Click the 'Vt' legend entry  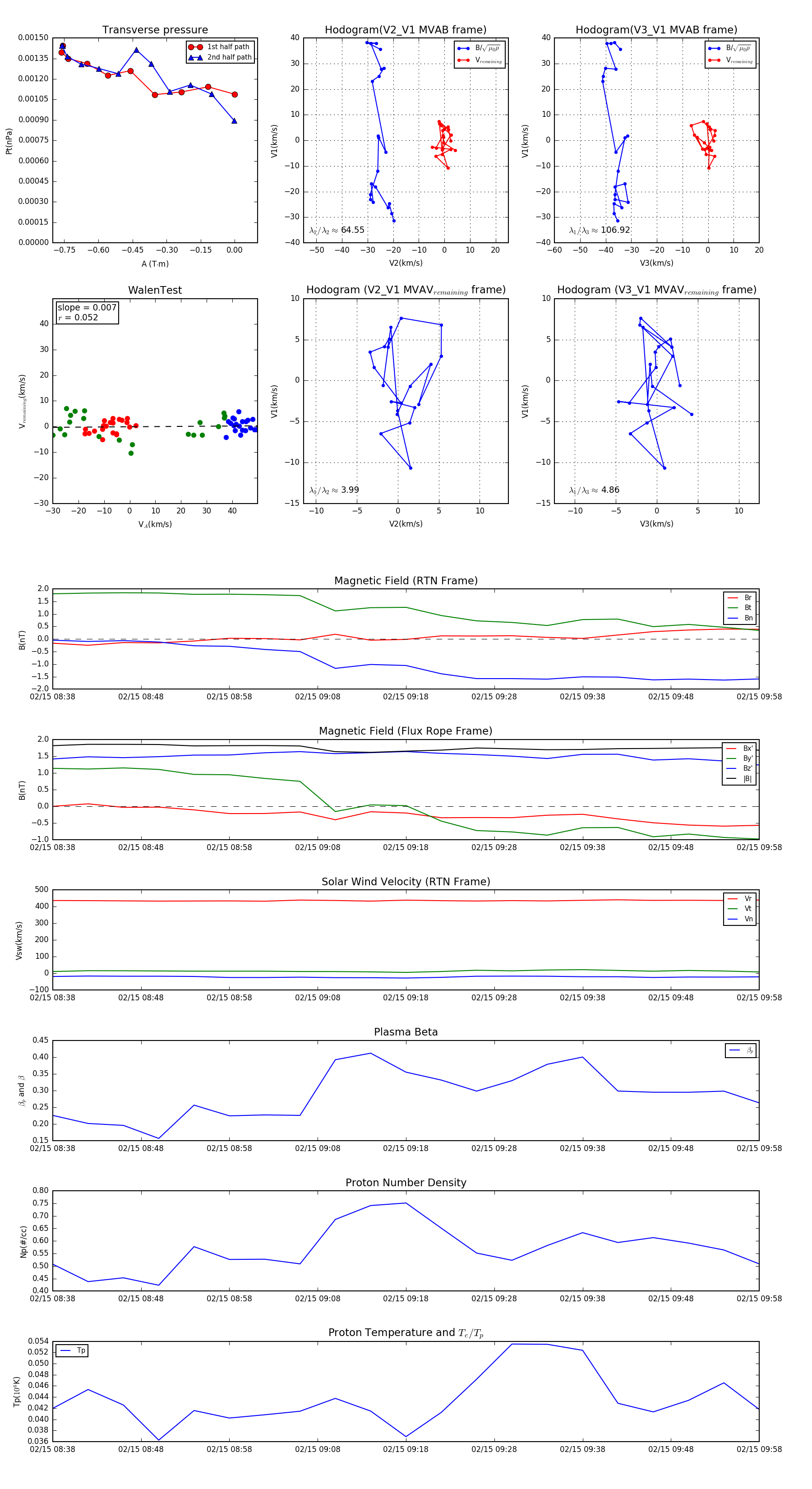click(740, 909)
